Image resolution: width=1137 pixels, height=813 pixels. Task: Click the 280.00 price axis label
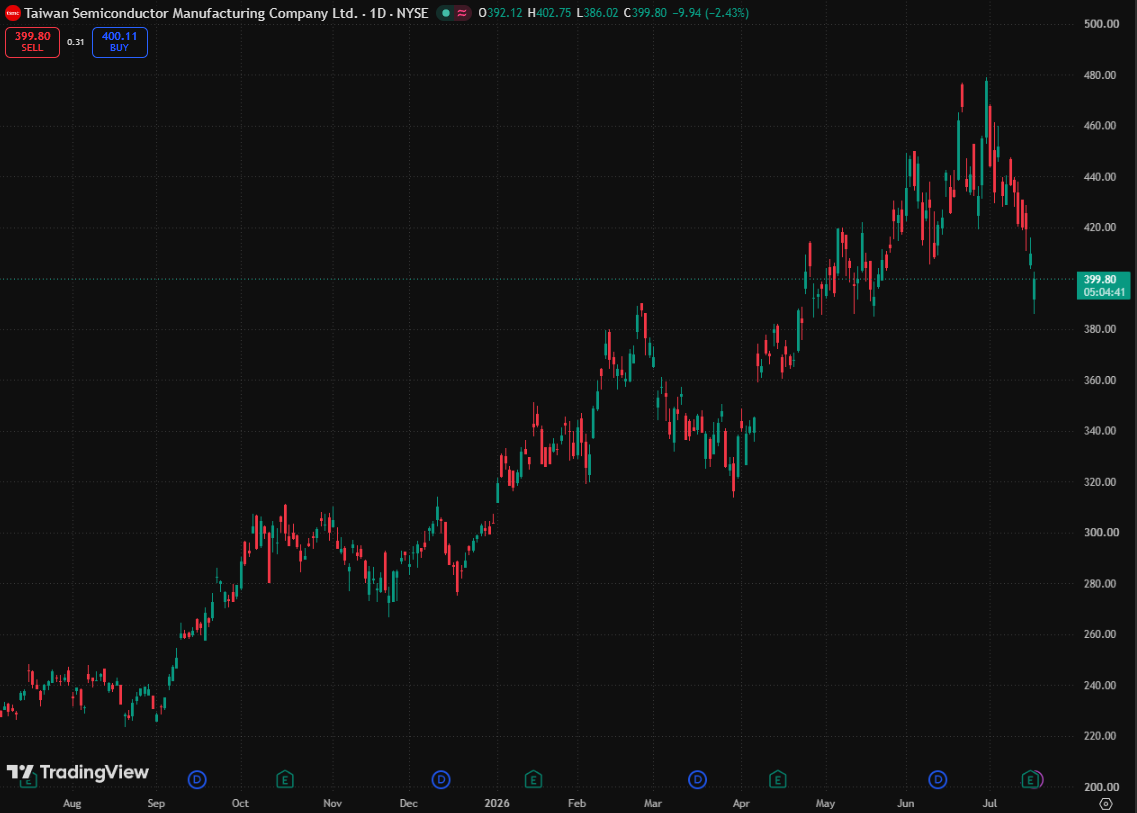coord(1101,583)
